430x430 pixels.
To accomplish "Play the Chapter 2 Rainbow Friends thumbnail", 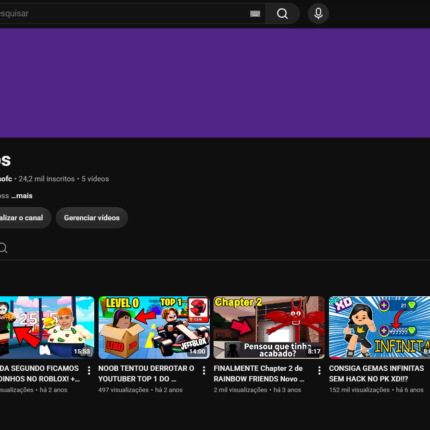I will (x=269, y=327).
